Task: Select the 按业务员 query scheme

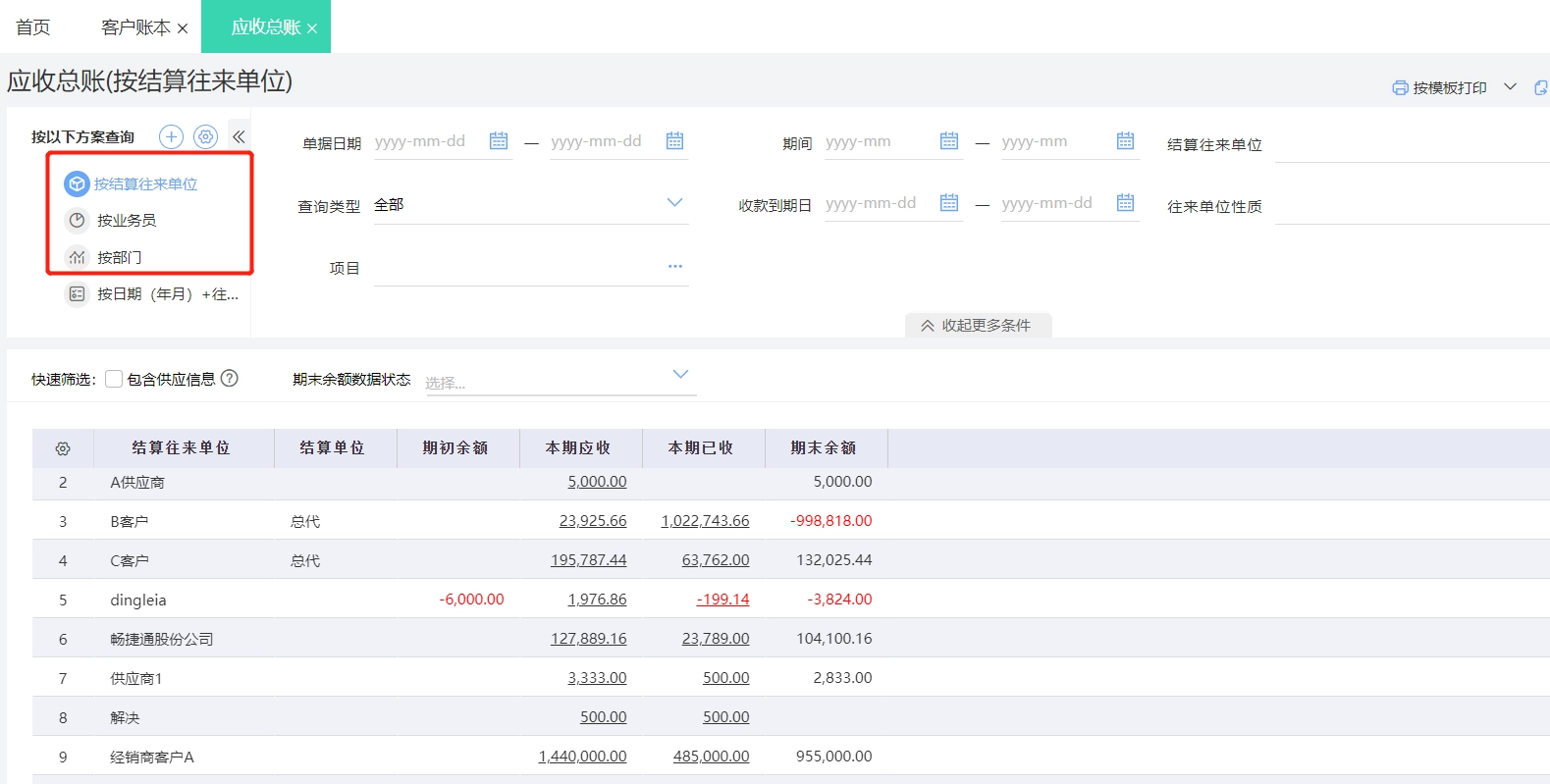Action: (127, 221)
